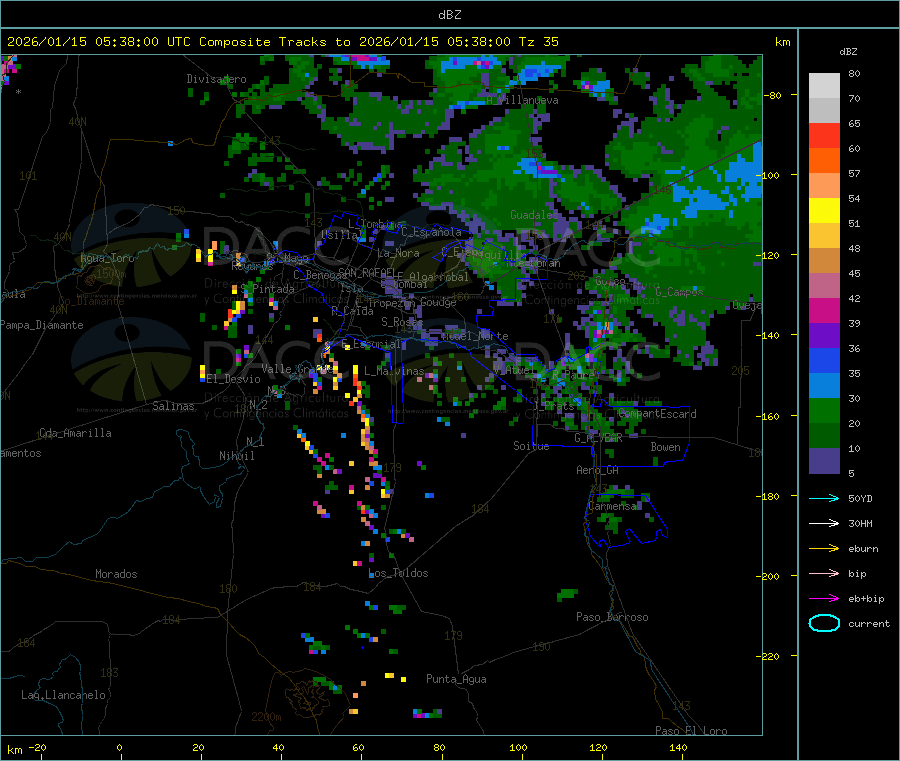Click the 'L_Malvinas' map label
The height and width of the screenshot is (761, 900).
click(x=394, y=371)
